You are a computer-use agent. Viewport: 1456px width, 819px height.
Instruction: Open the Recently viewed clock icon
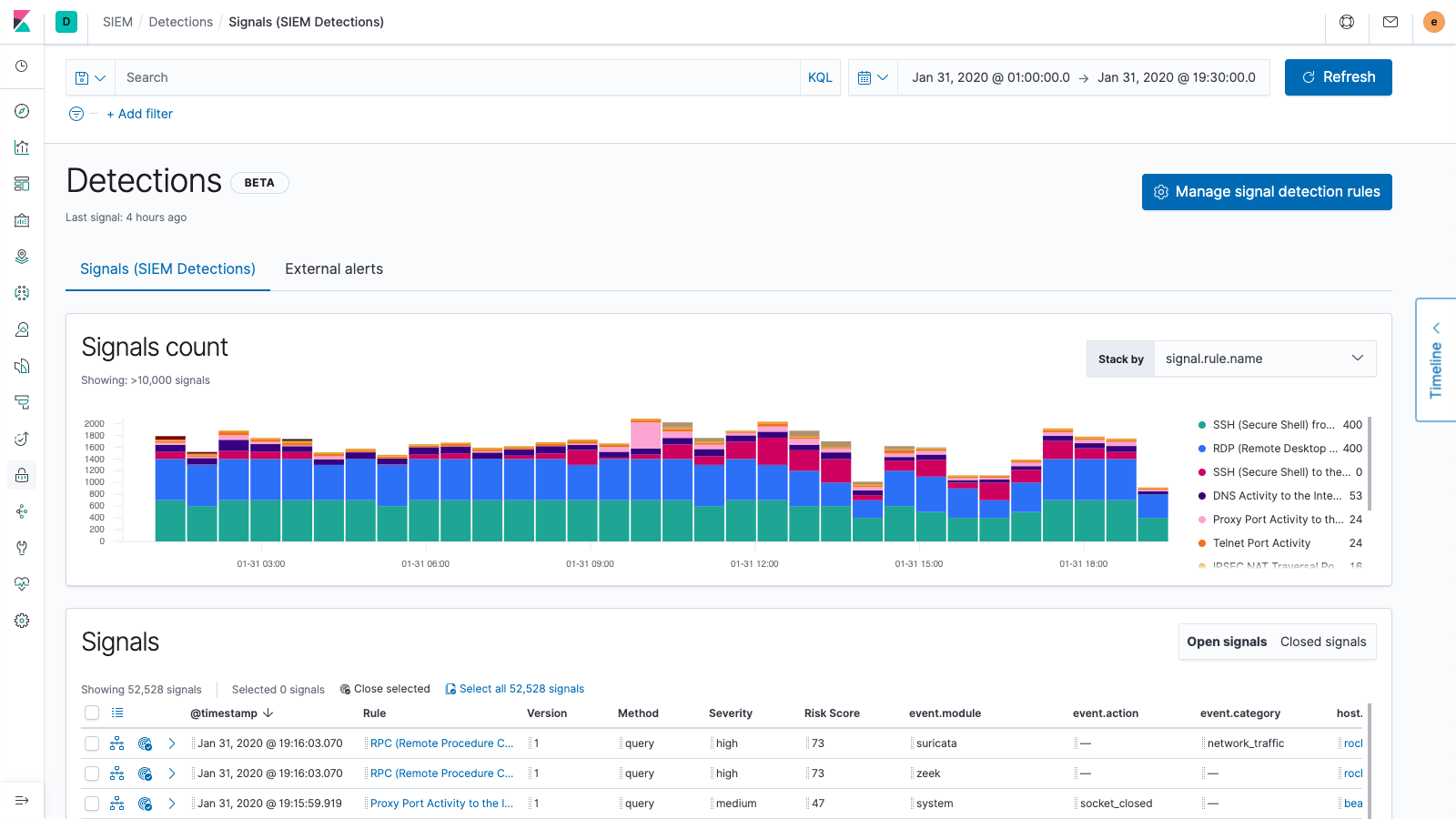click(x=22, y=66)
